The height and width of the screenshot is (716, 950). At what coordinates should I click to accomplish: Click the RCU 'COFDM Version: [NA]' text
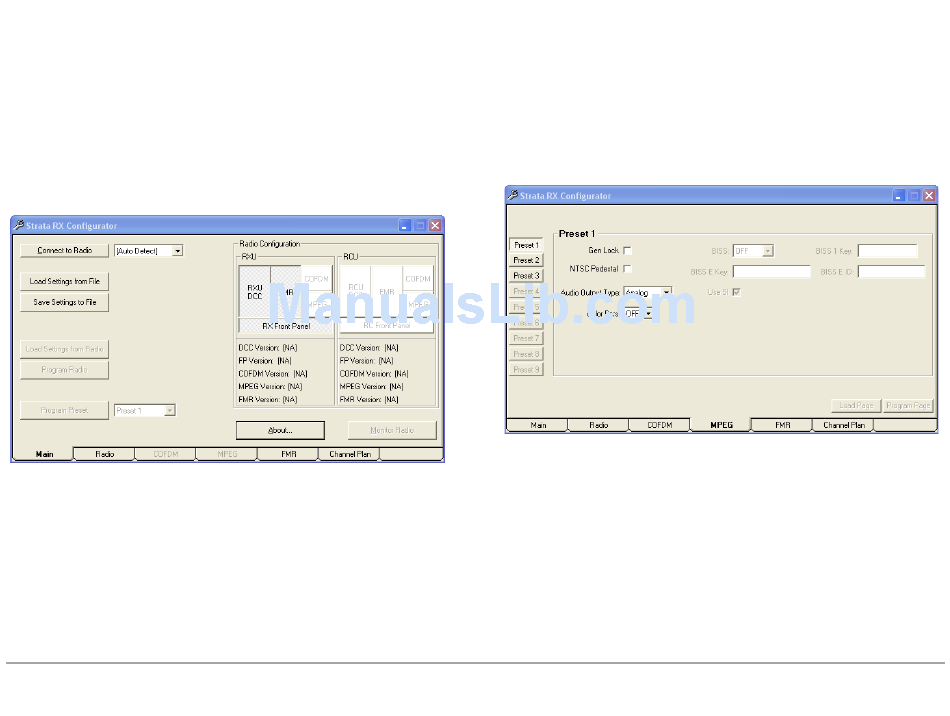click(x=374, y=374)
